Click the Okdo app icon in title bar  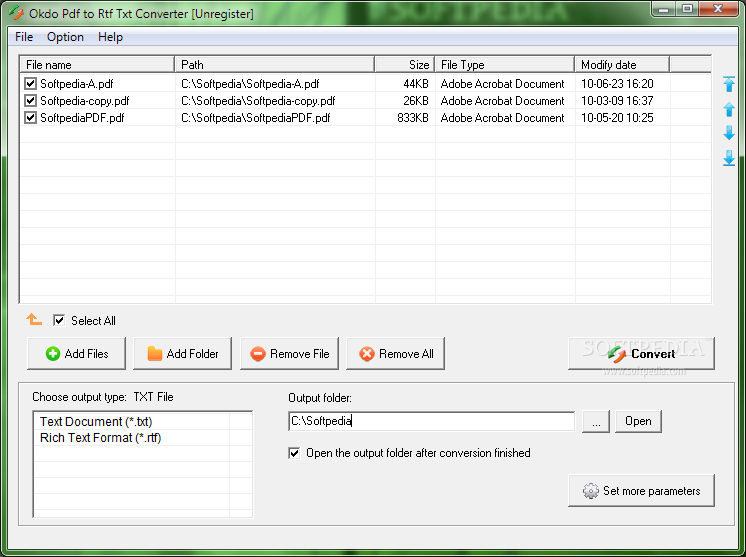(x=16, y=13)
